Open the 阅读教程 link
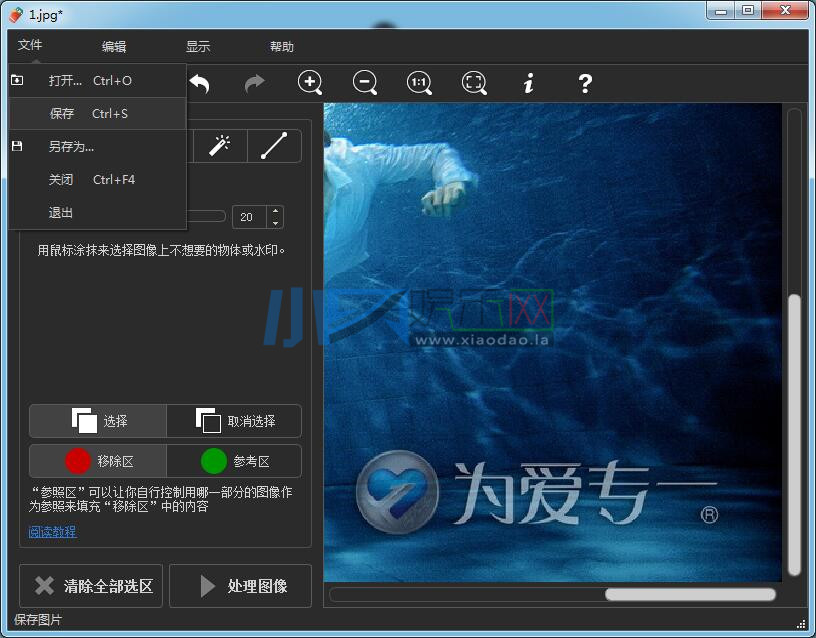Screen dimensions: 816x638 52,532
